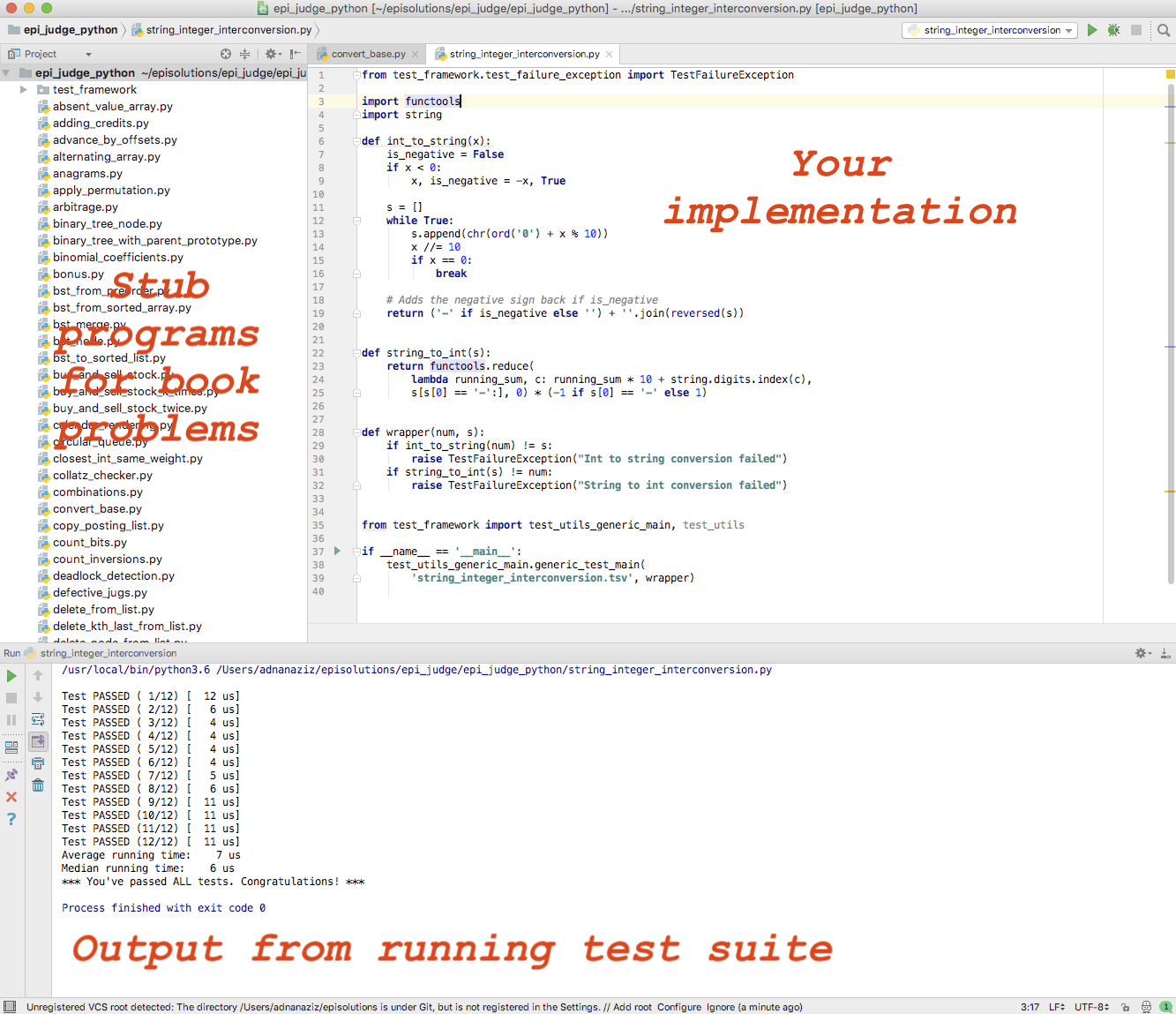Change file encoding UTF-8 in status bar
Screen dimensions: 1176x1014
[x=1092, y=1007]
